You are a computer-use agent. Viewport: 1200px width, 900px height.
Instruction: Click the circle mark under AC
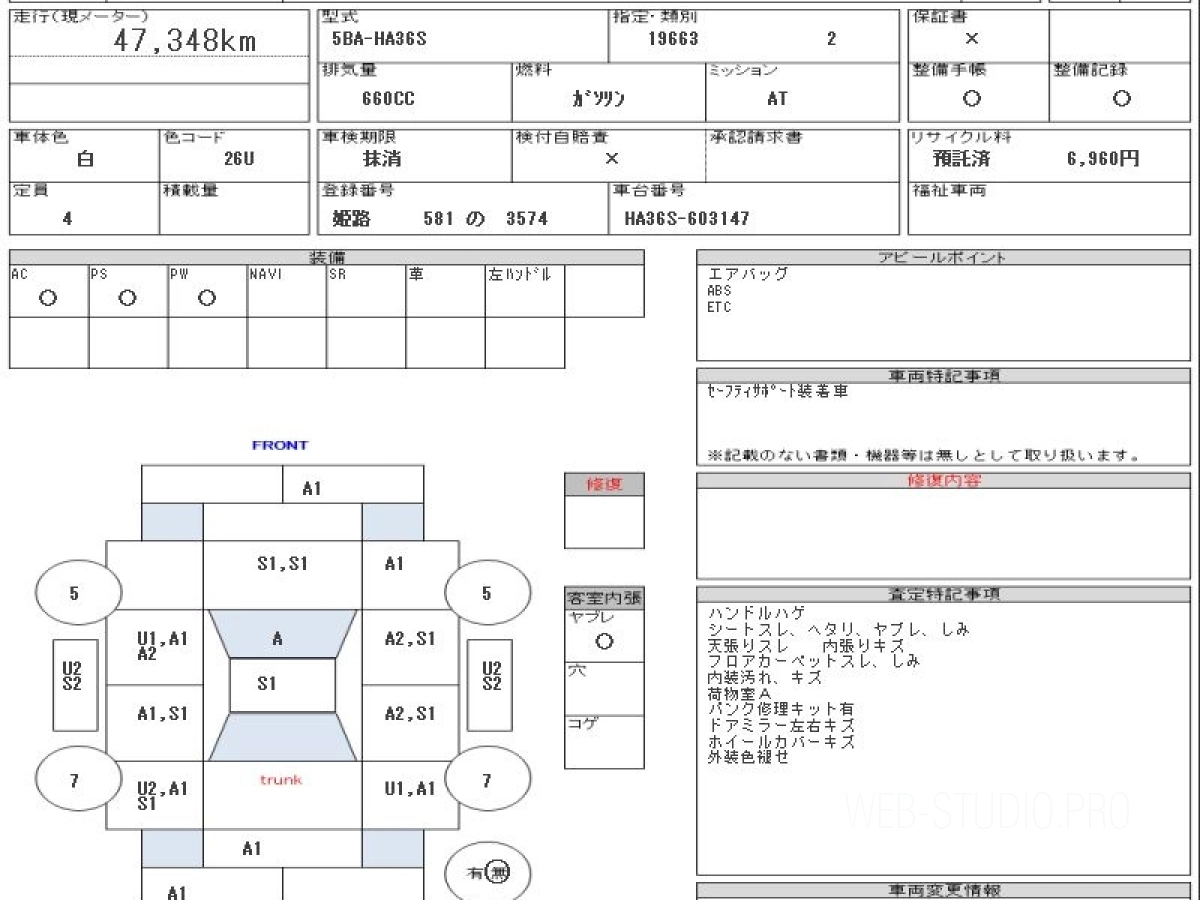[48, 298]
